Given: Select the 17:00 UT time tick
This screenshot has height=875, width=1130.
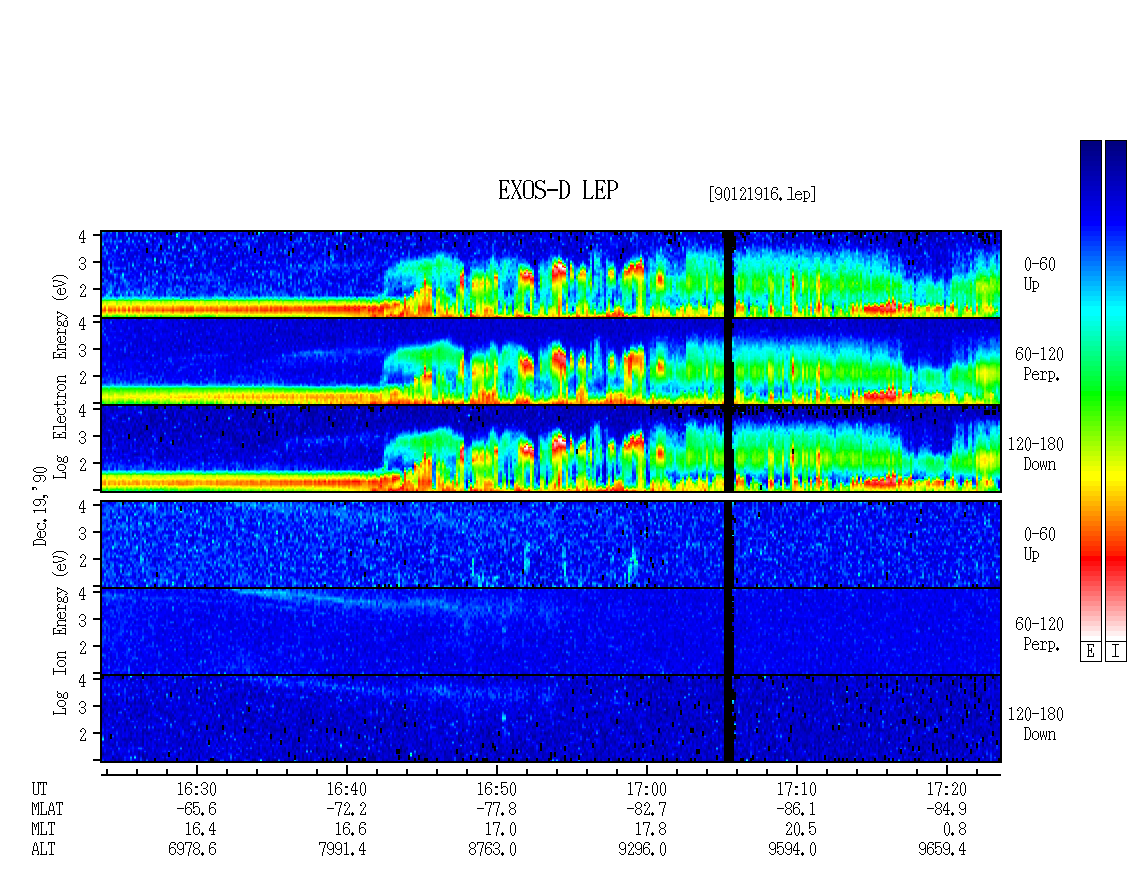Looking at the screenshot, I should point(646,789).
